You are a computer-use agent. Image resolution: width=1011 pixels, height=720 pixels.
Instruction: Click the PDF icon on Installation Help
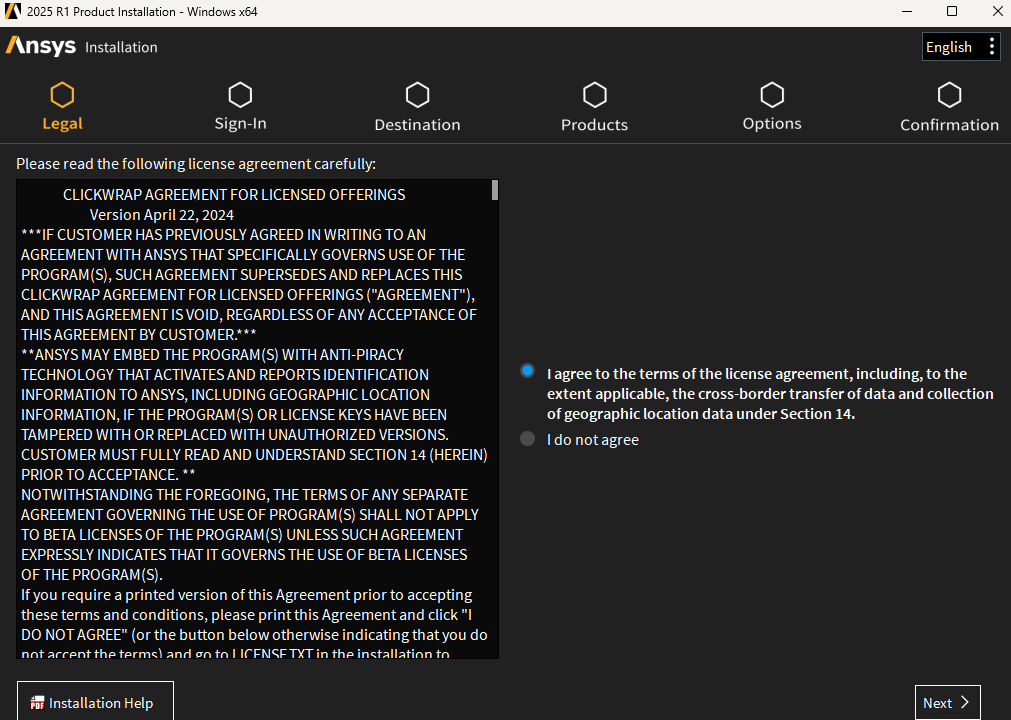pos(37,703)
